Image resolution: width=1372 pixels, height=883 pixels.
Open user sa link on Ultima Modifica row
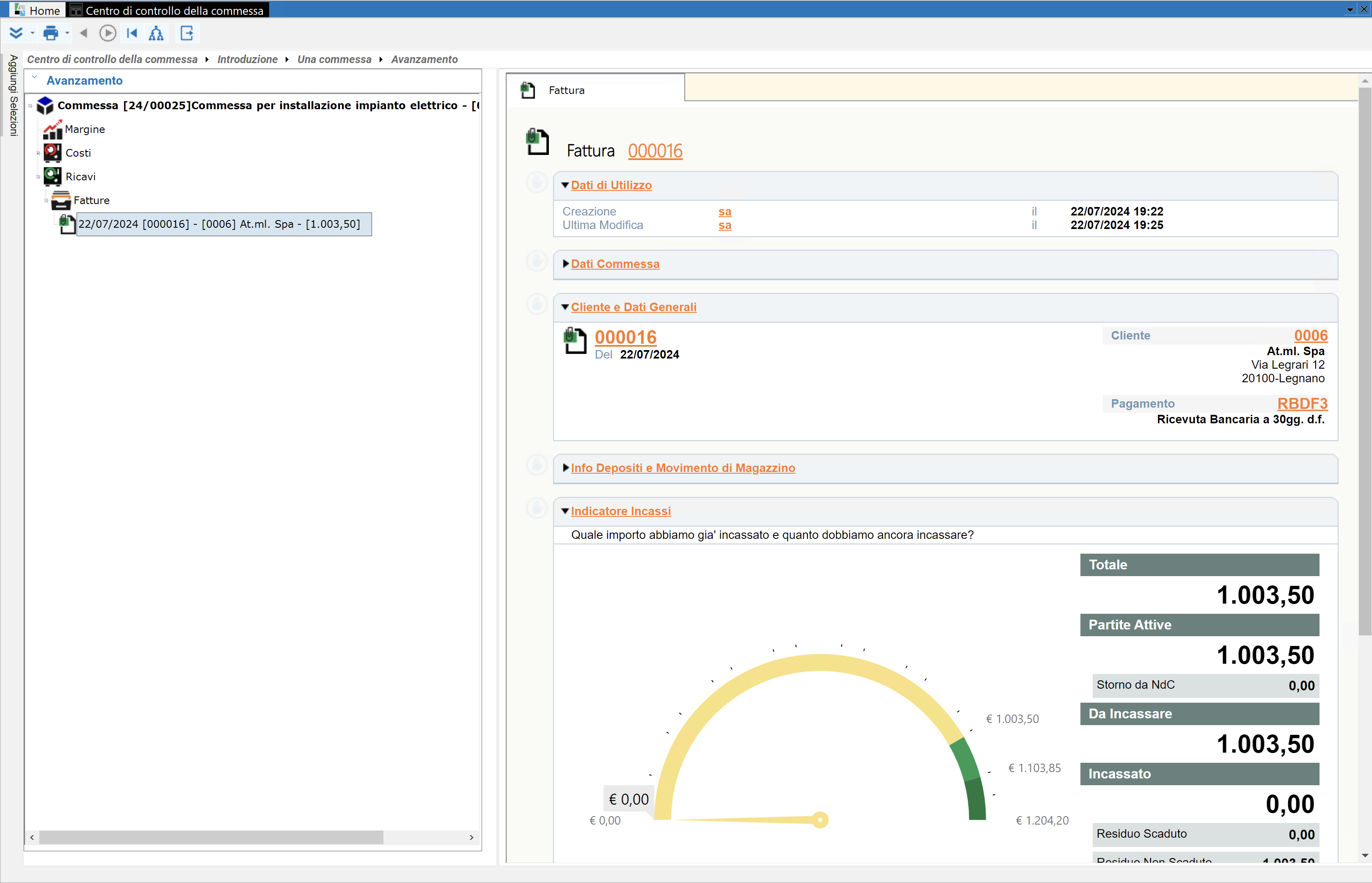(x=725, y=225)
